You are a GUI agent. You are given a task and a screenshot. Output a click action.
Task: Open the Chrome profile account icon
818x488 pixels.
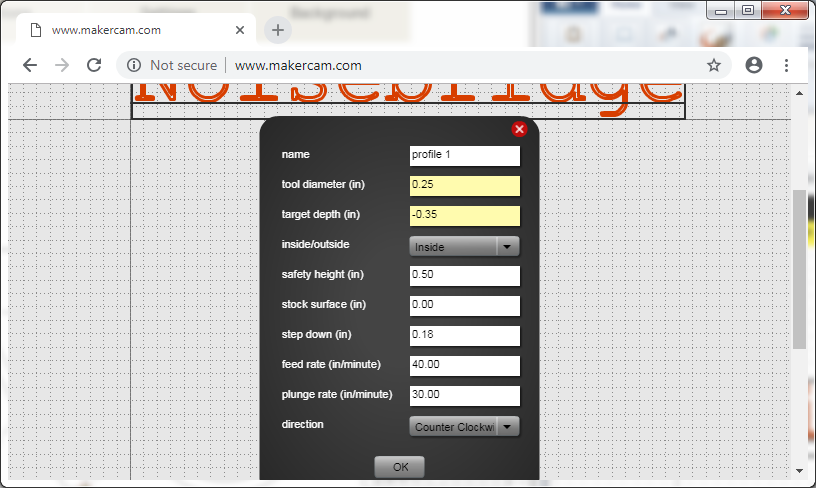point(754,65)
